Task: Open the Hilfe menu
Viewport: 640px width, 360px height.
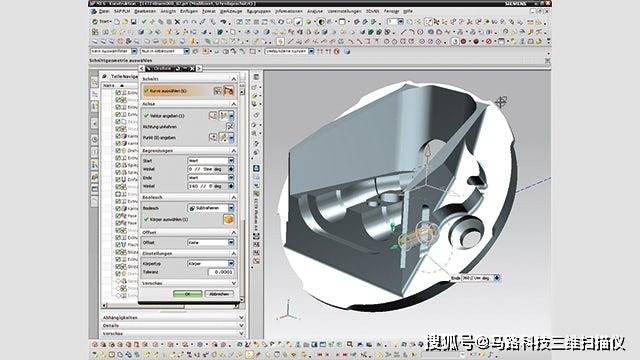Action: pyautogui.click(x=408, y=11)
